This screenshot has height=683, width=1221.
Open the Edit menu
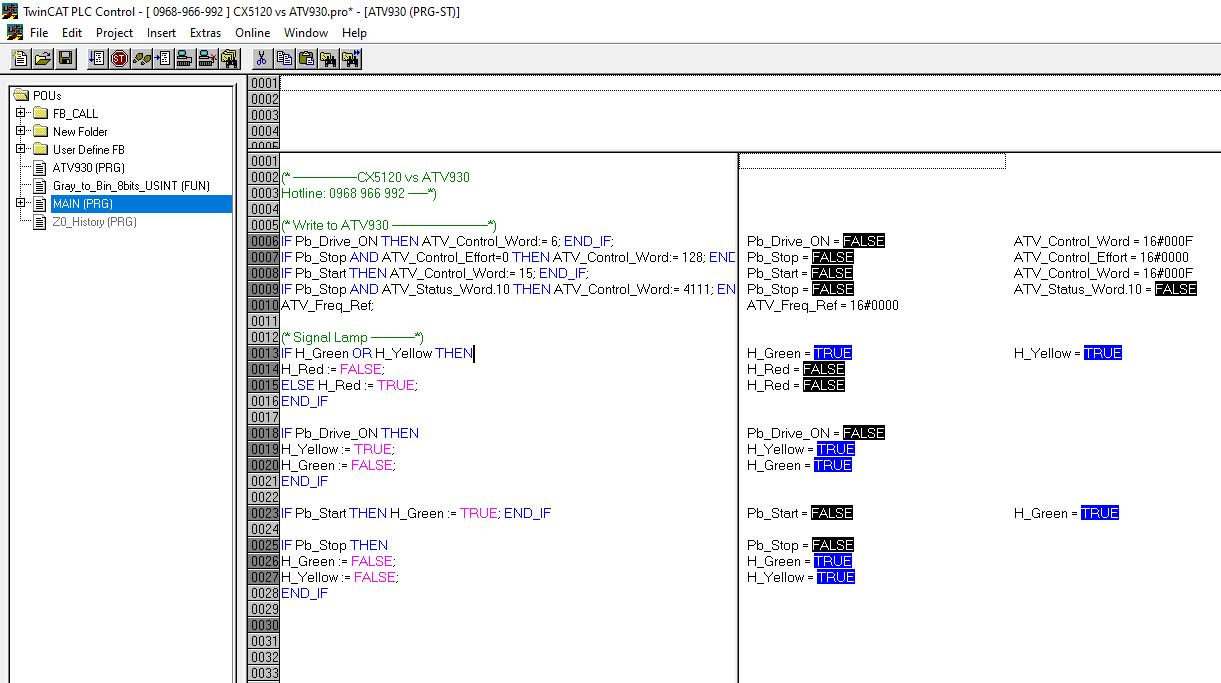coord(72,32)
